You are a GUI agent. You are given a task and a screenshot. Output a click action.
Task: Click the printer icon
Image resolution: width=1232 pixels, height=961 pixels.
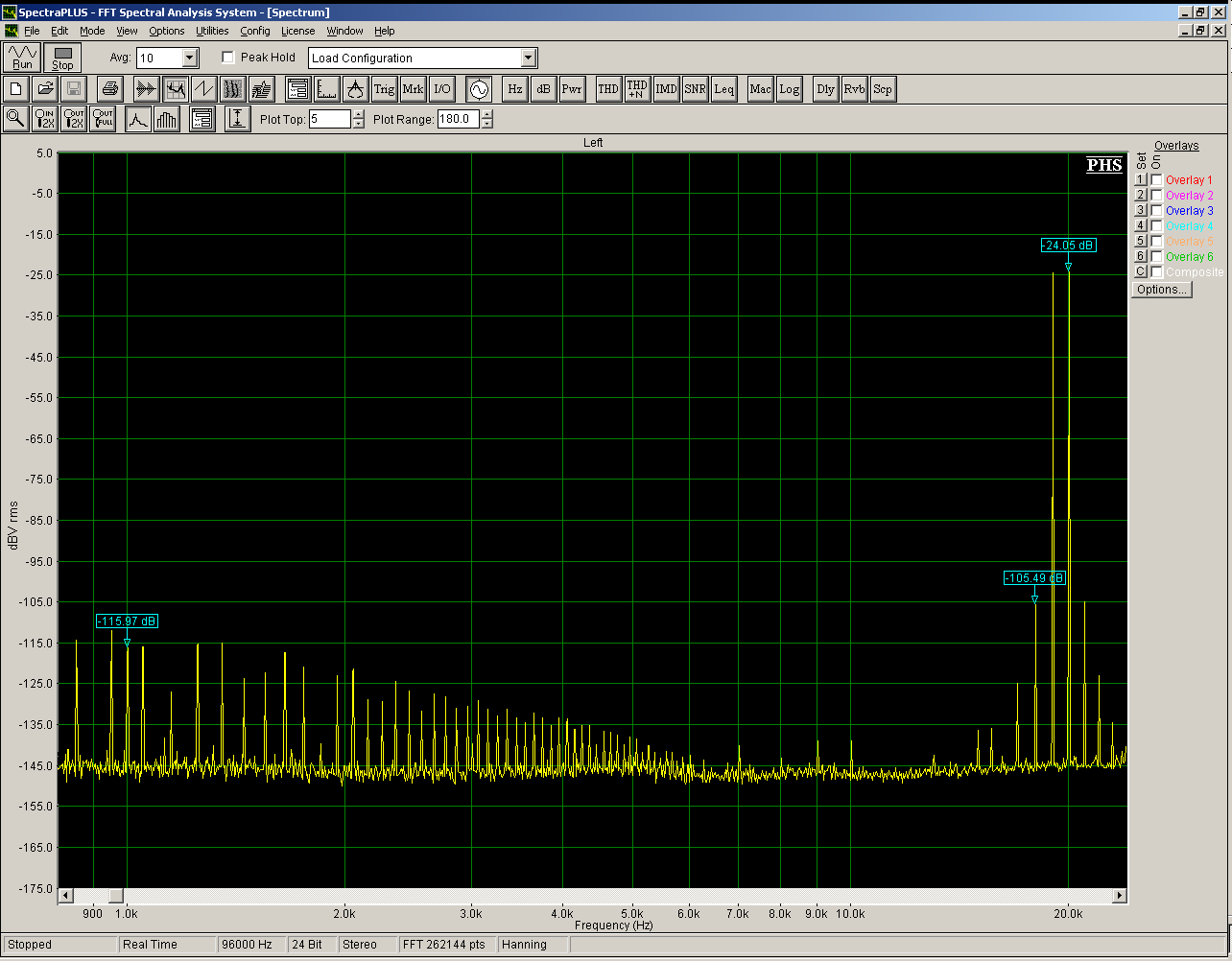coord(110,89)
